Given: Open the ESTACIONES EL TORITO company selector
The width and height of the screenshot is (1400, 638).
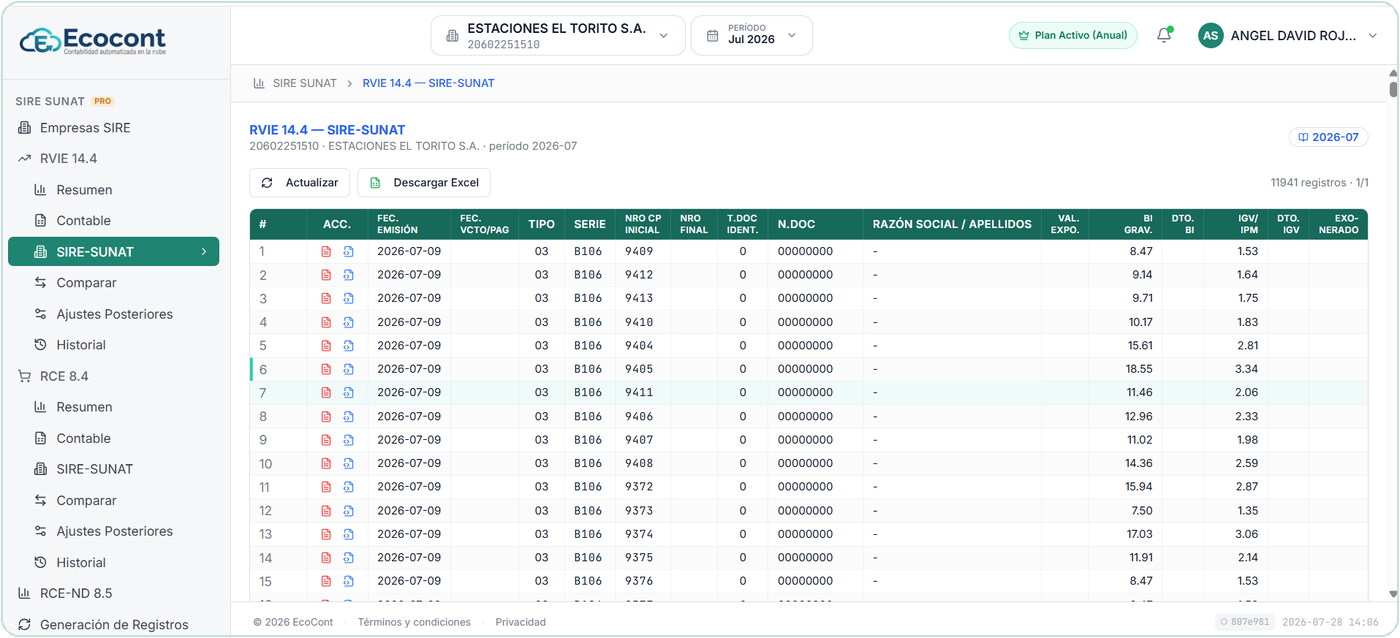Looking at the screenshot, I should [558, 35].
